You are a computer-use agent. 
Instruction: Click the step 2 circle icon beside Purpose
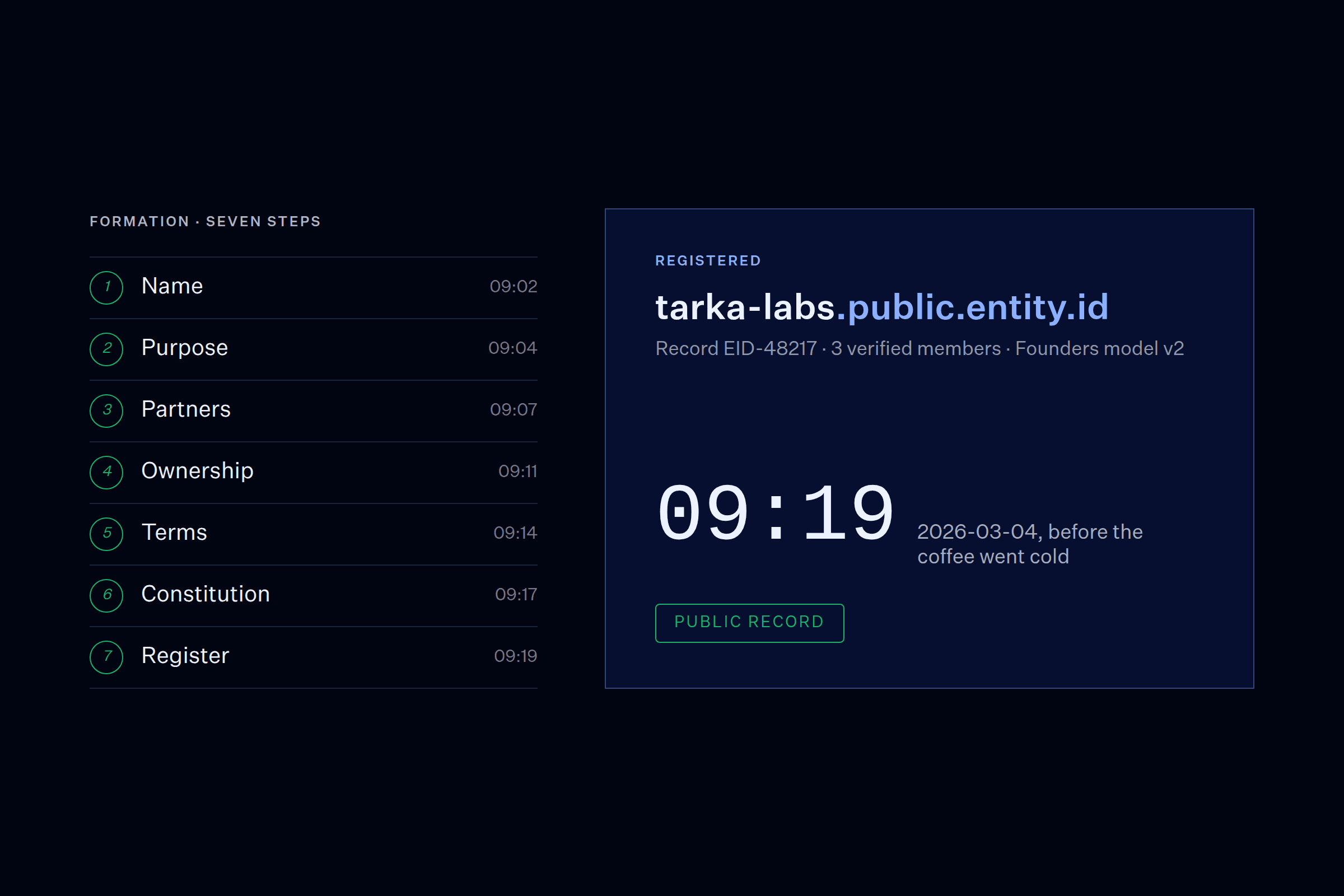coord(106,349)
